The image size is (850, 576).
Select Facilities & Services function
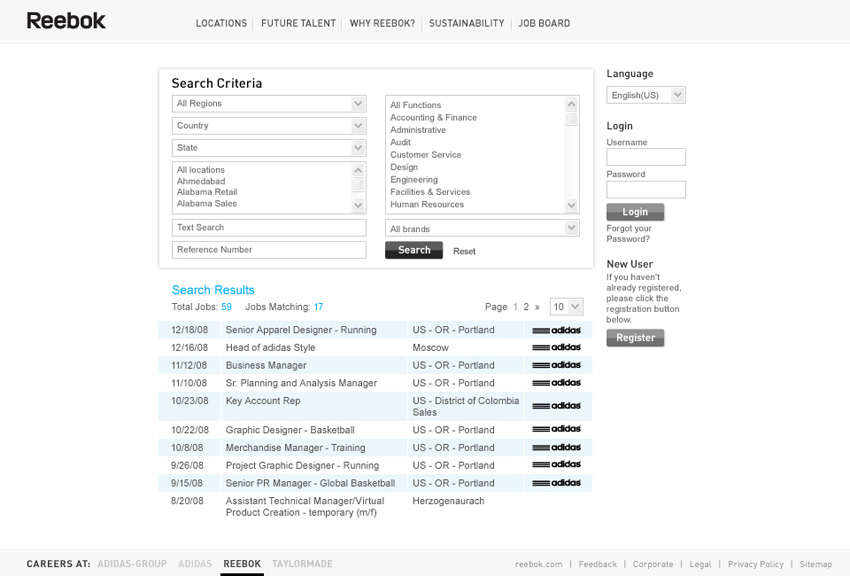430,192
